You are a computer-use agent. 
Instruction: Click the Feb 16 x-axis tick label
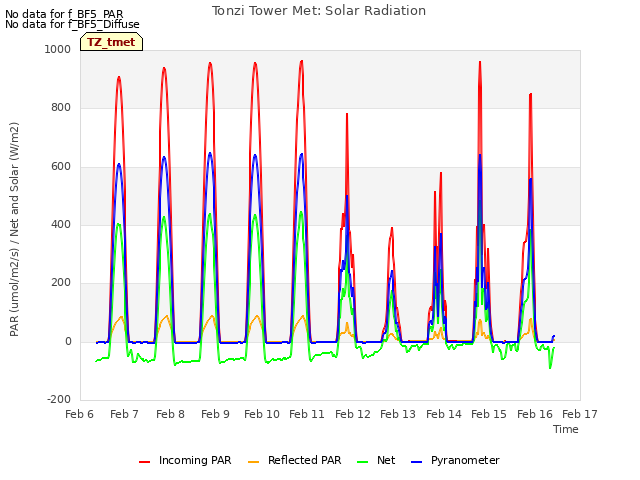pos(535,414)
